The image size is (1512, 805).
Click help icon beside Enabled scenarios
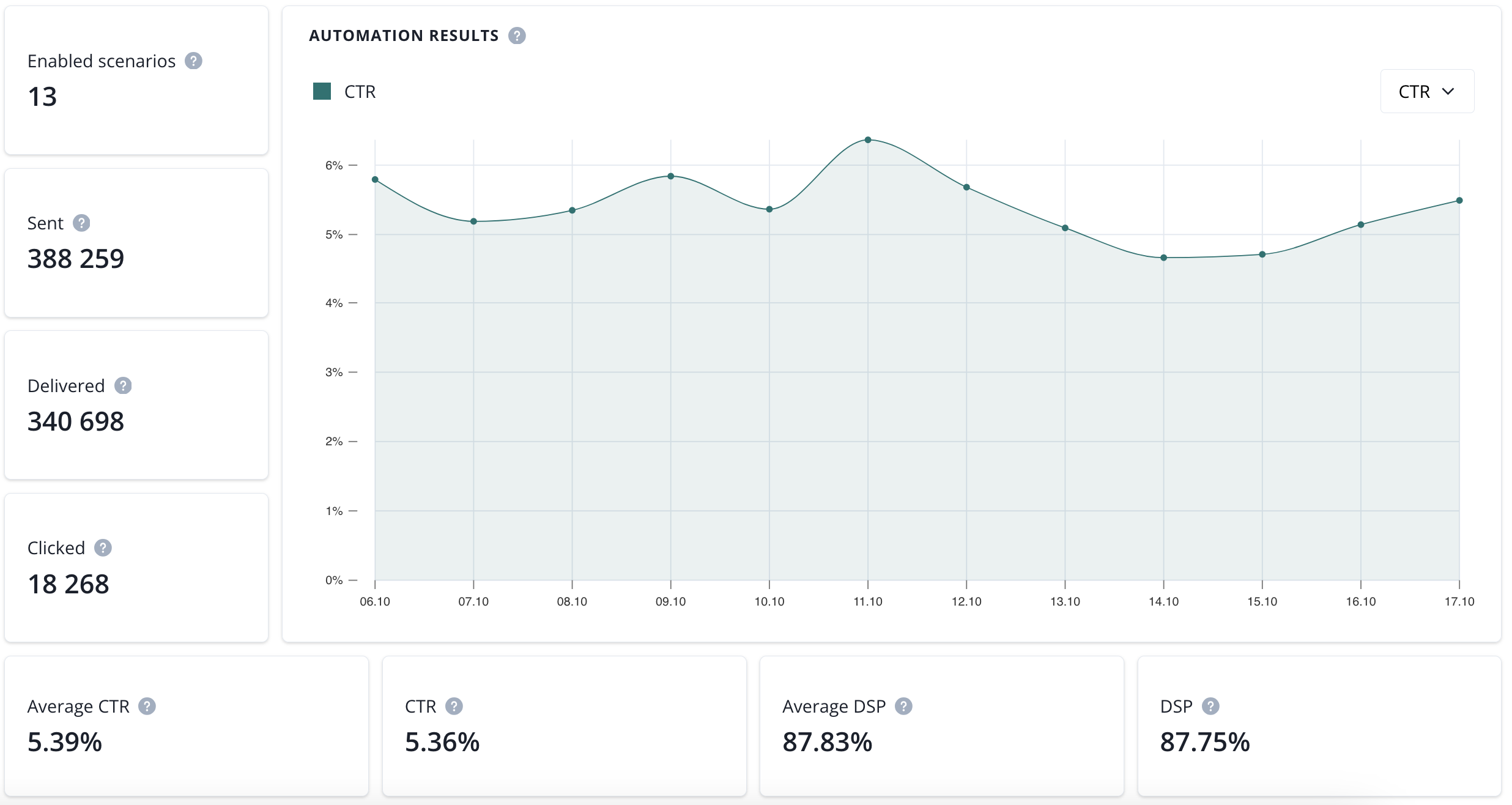coord(193,61)
